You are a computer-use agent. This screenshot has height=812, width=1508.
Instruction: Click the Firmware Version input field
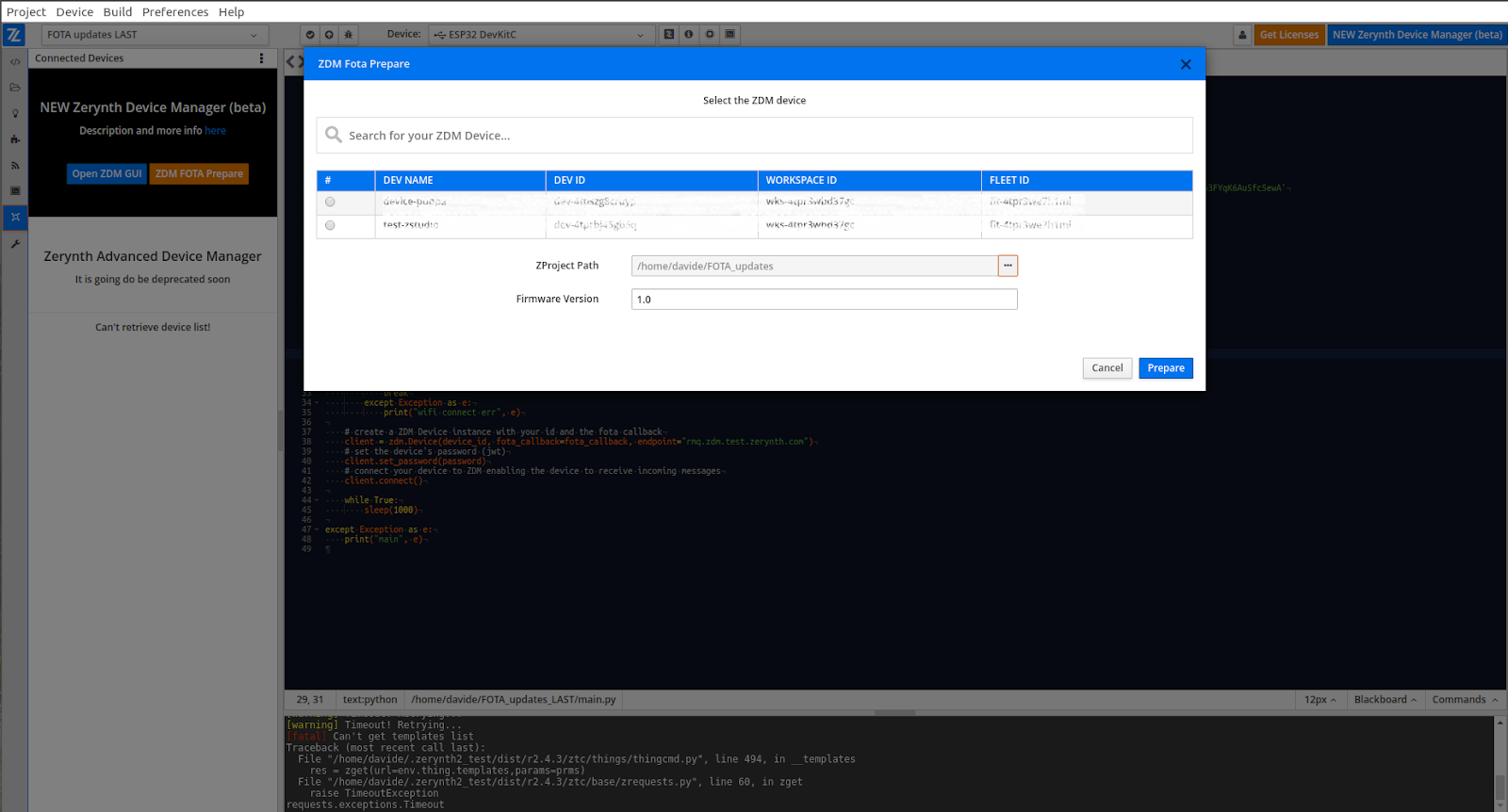coord(825,300)
